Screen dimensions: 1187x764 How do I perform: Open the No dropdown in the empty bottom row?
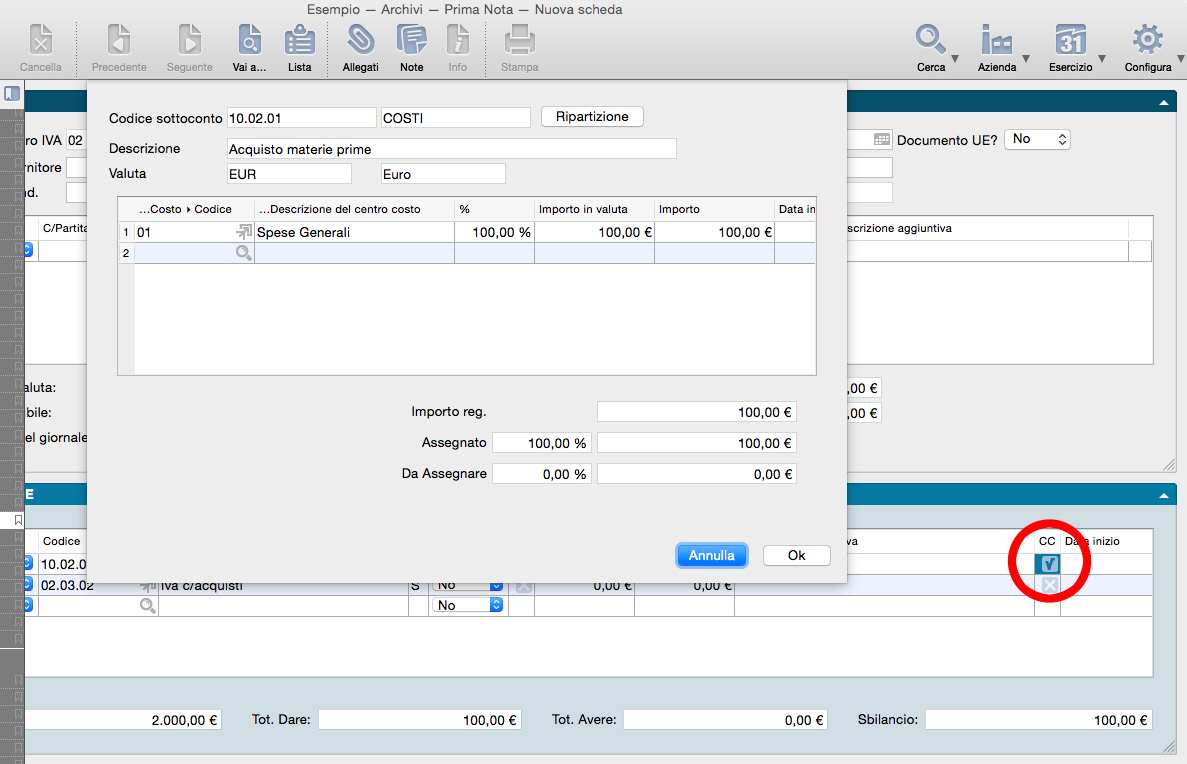point(467,605)
